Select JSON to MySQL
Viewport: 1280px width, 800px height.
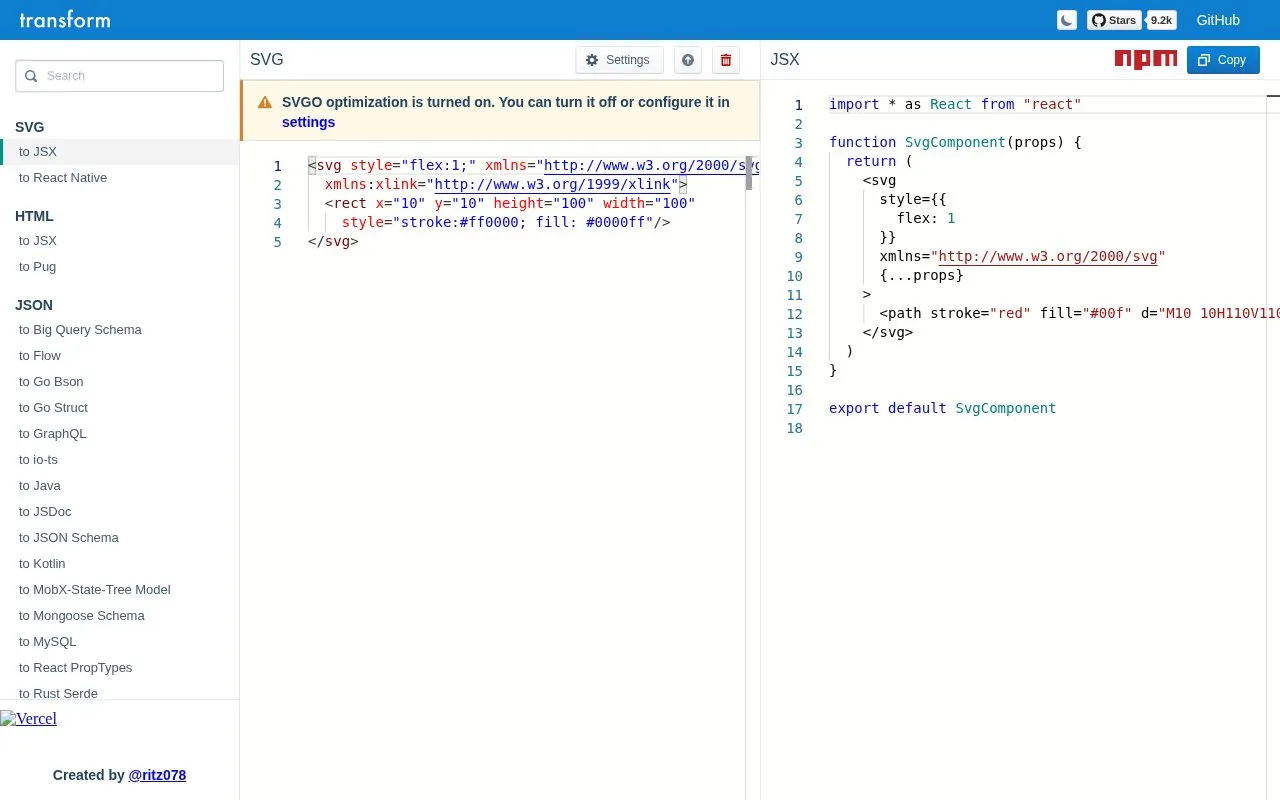pos(120,642)
